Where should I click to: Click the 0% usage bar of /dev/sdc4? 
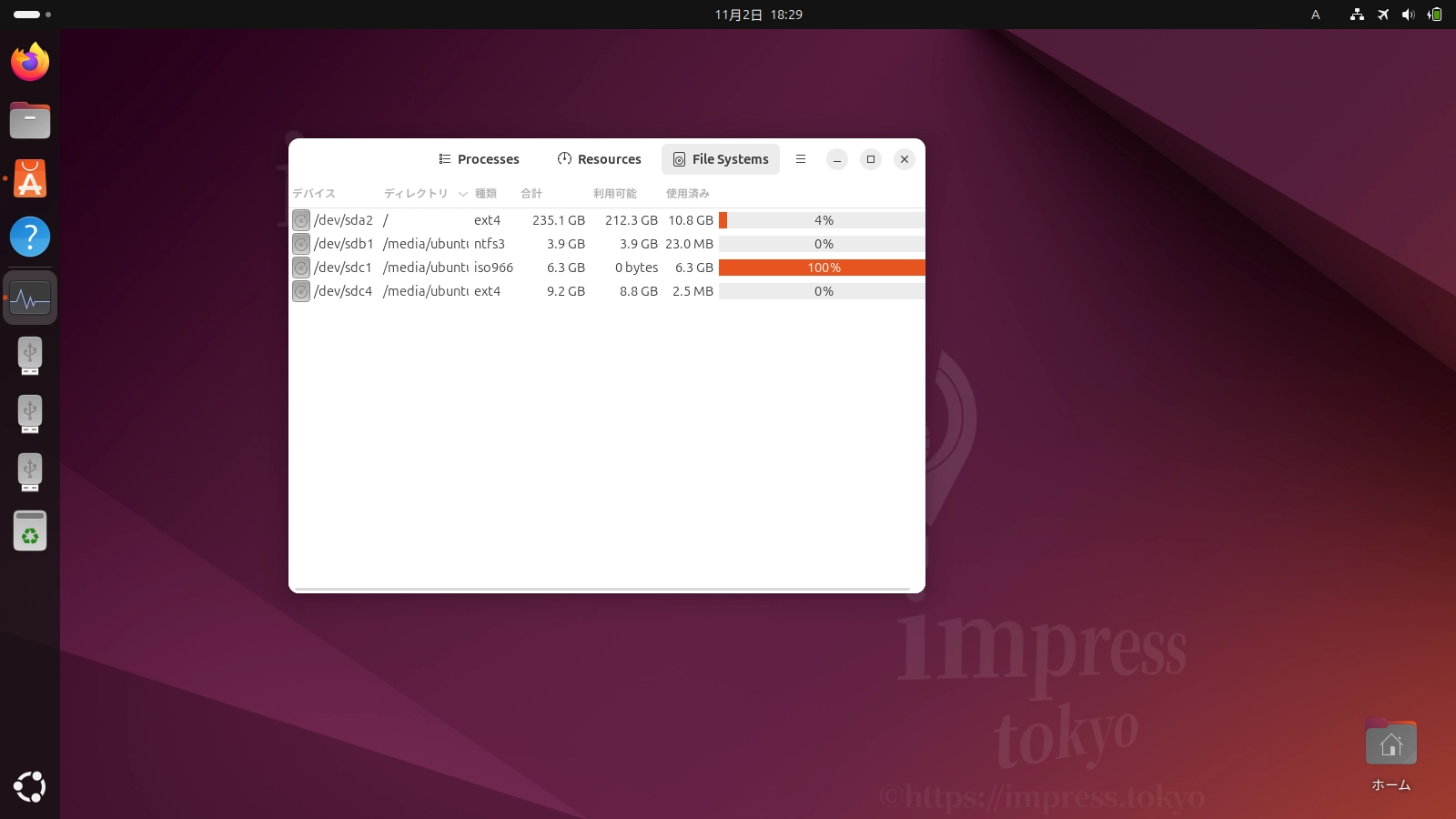[x=822, y=291]
